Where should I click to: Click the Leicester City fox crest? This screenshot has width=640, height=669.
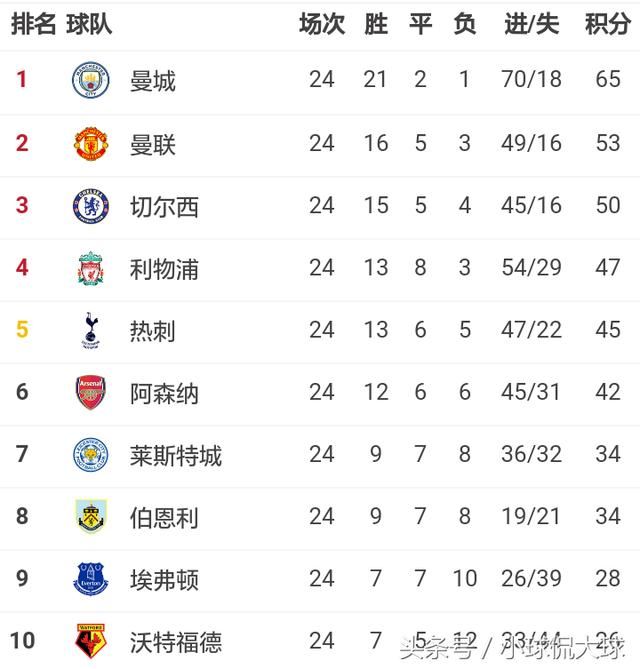point(91,455)
